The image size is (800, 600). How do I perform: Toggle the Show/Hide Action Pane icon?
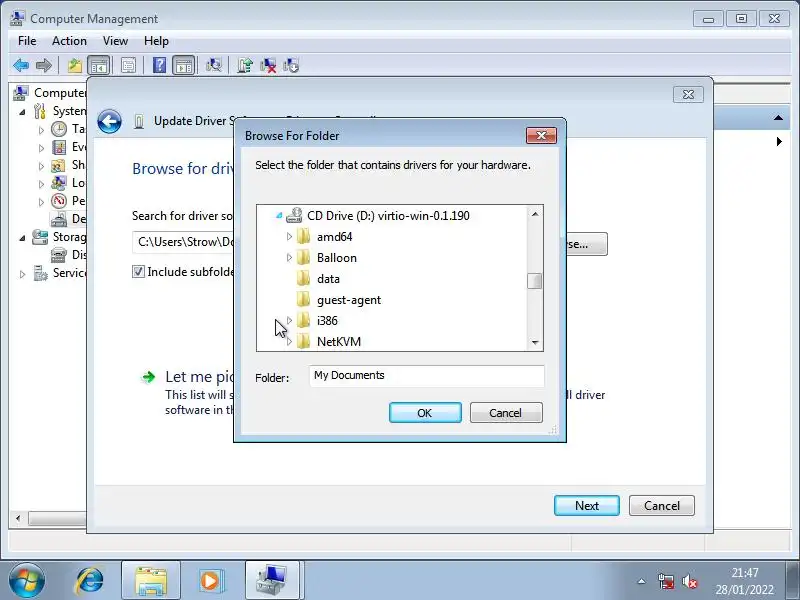click(183, 65)
